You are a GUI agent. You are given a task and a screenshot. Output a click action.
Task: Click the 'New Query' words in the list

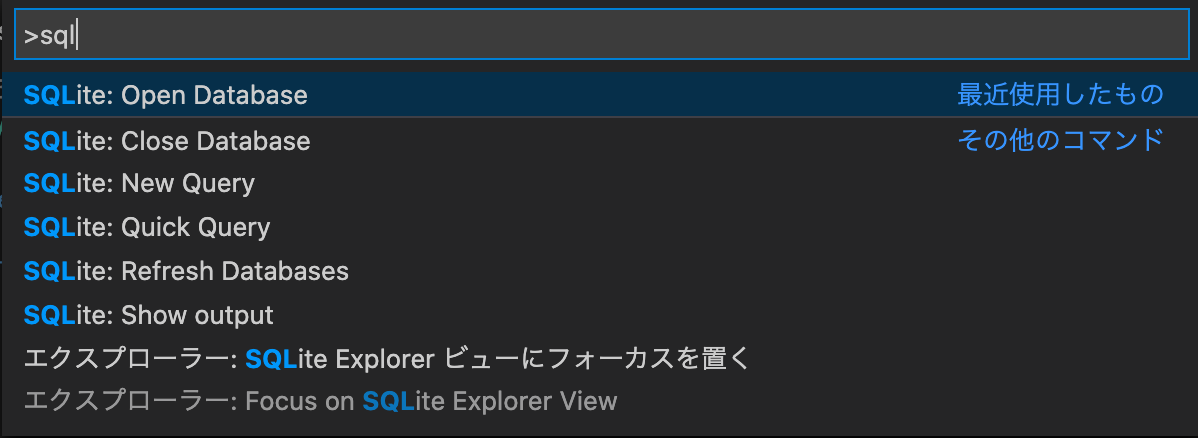point(188,183)
